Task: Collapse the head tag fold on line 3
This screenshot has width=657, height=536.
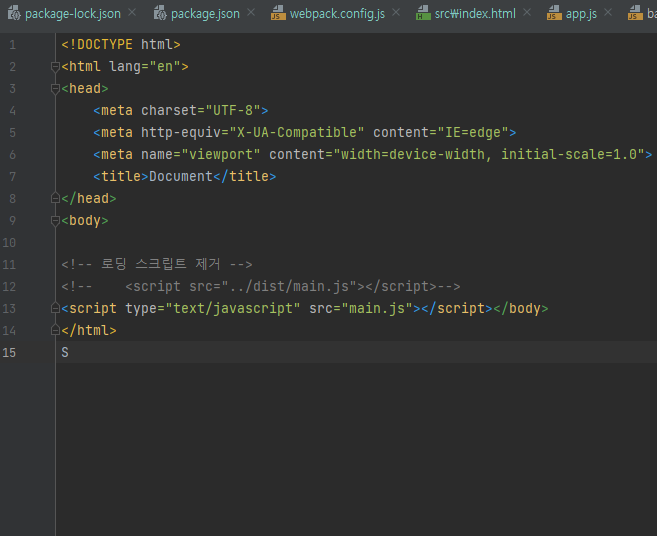Action: (x=55, y=89)
